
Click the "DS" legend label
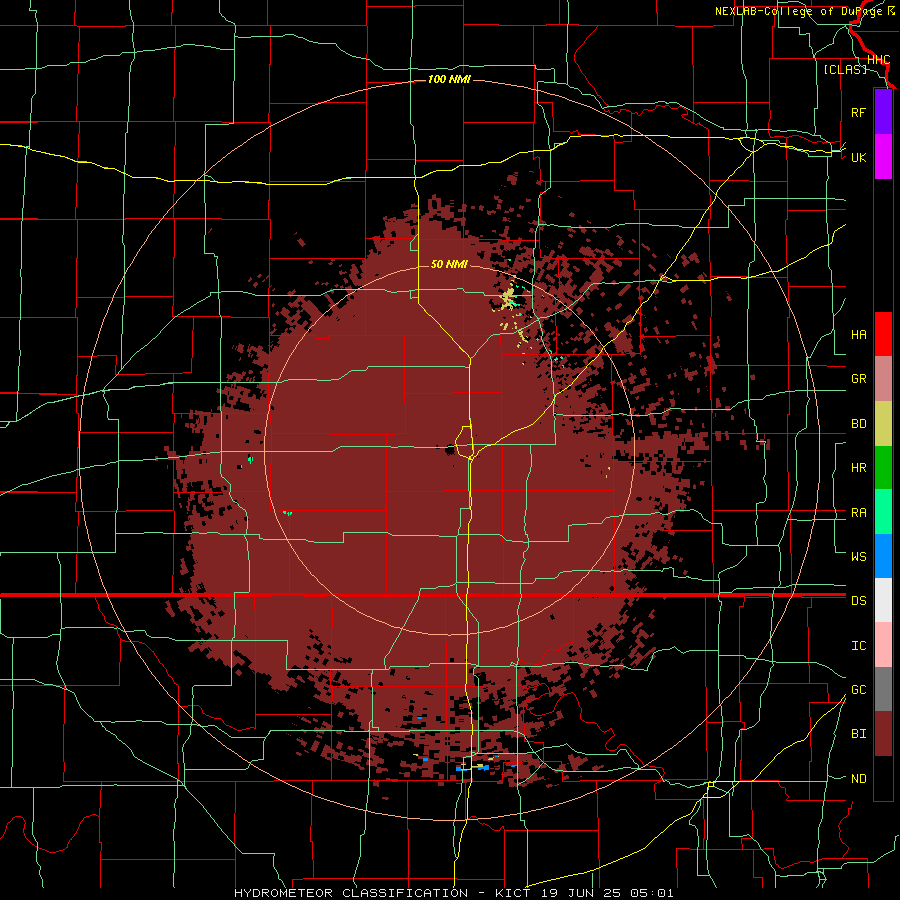858,600
